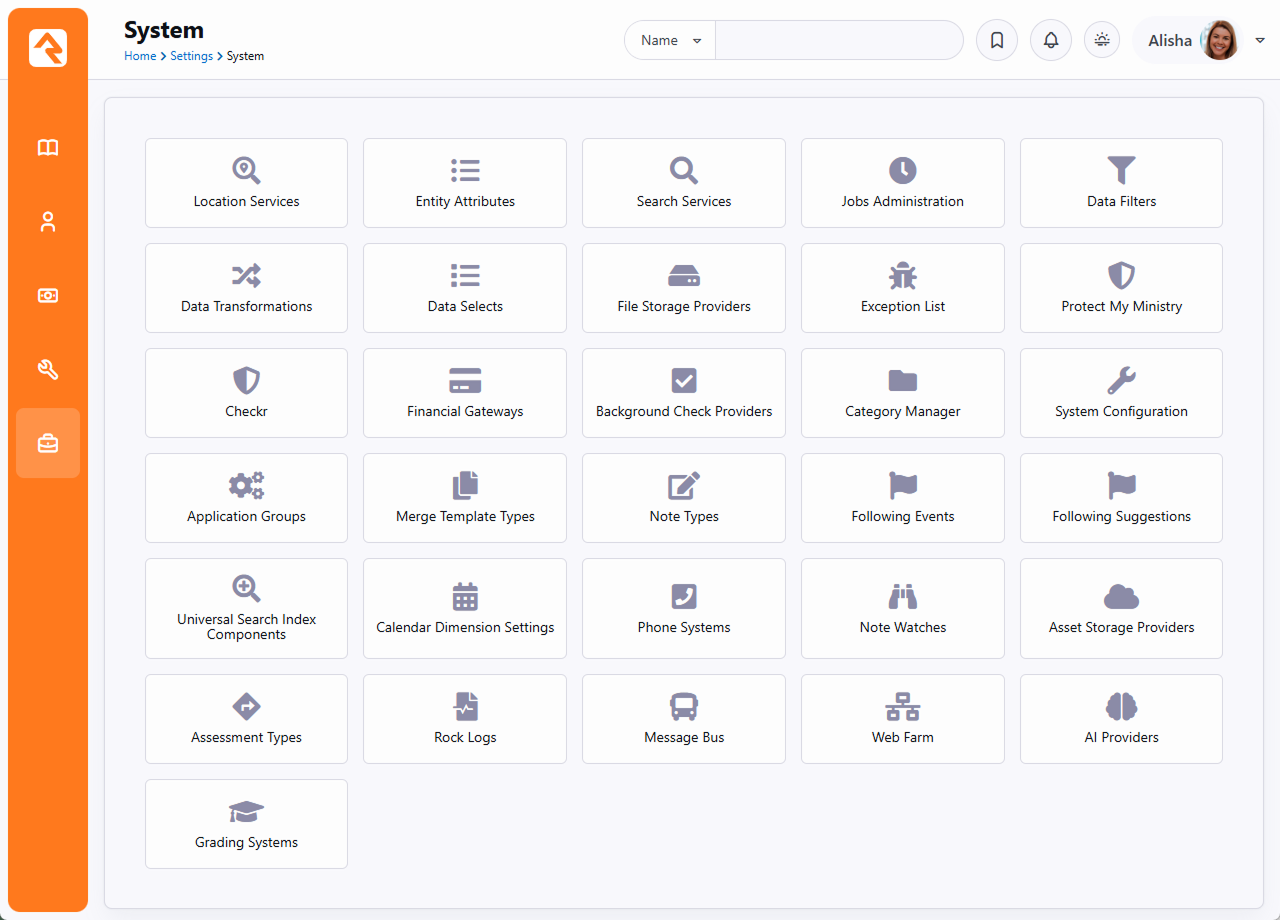Select the person icon in sidebar
The width and height of the screenshot is (1280, 920).
[x=48, y=222]
